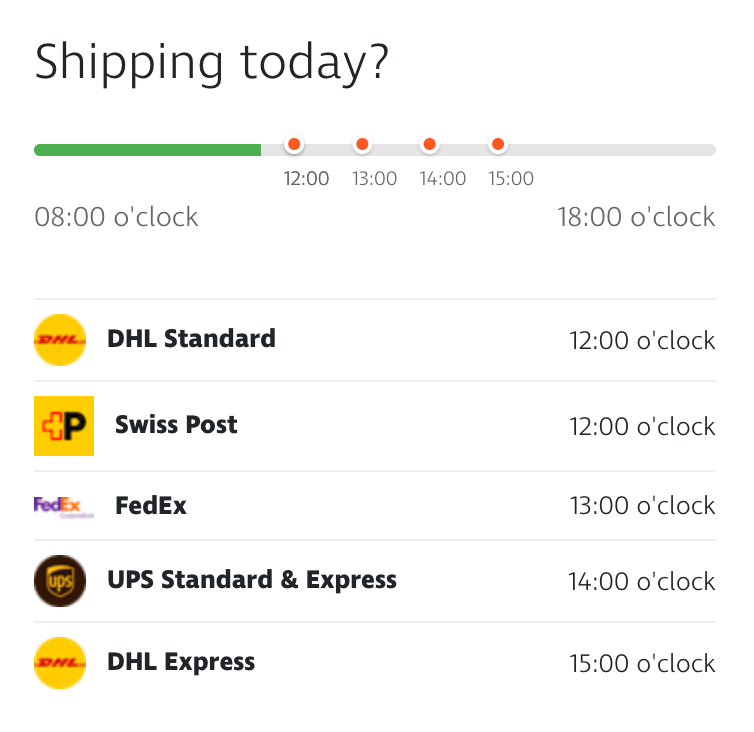Viewport: 754px width, 732px height.
Task: Click the 15:00 timeline marker dot
Action: 498,145
